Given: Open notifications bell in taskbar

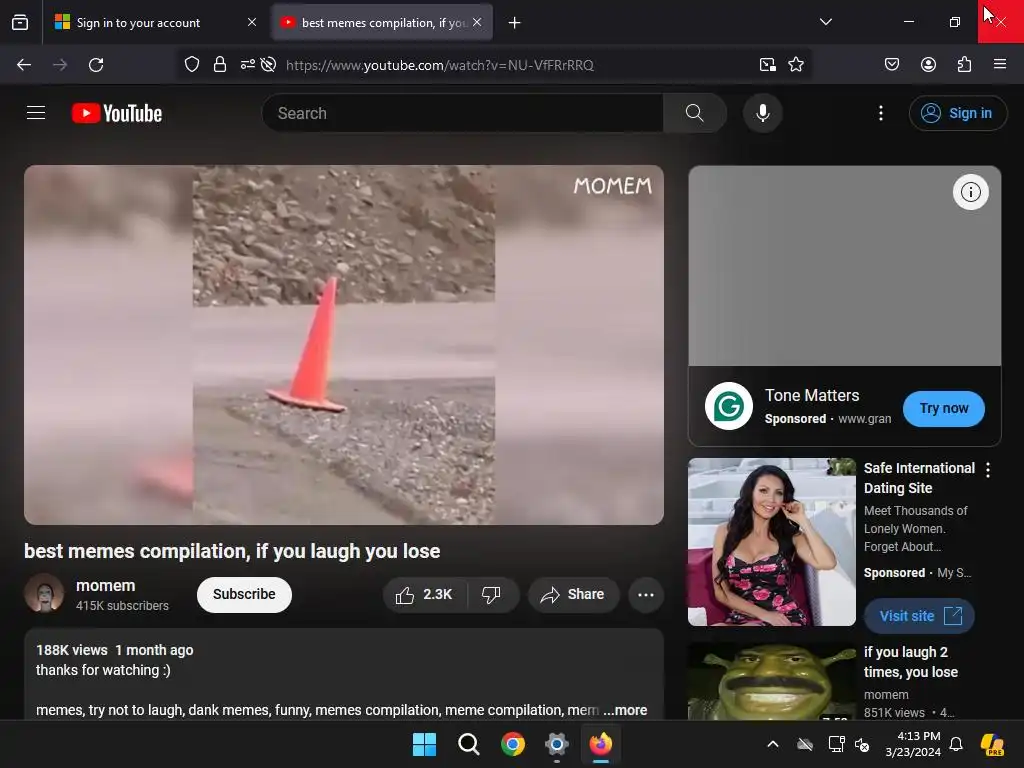Looking at the screenshot, I should [x=956, y=744].
